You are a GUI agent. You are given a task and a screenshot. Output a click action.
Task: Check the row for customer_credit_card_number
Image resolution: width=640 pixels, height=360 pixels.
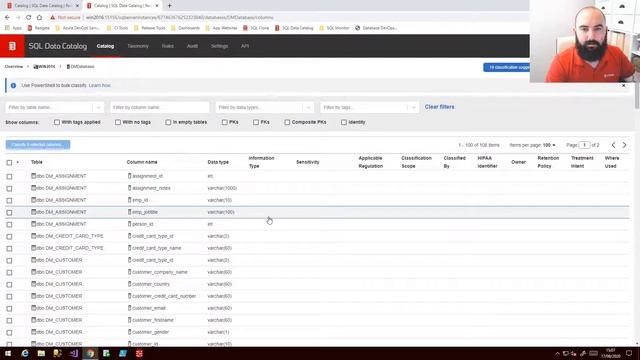coord(9,296)
